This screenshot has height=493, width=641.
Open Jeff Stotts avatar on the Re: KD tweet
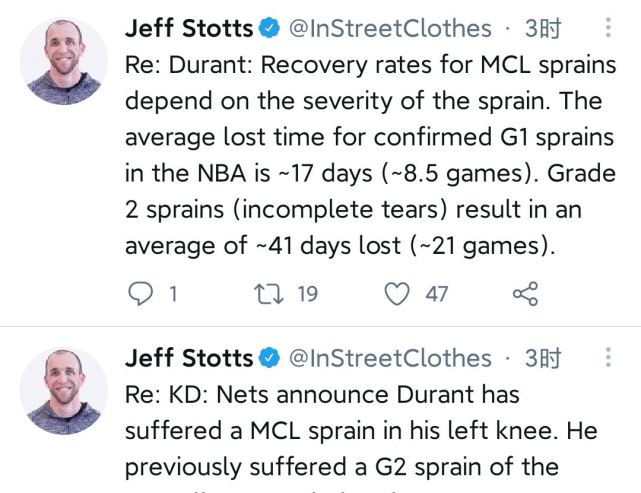pyautogui.click(x=64, y=391)
